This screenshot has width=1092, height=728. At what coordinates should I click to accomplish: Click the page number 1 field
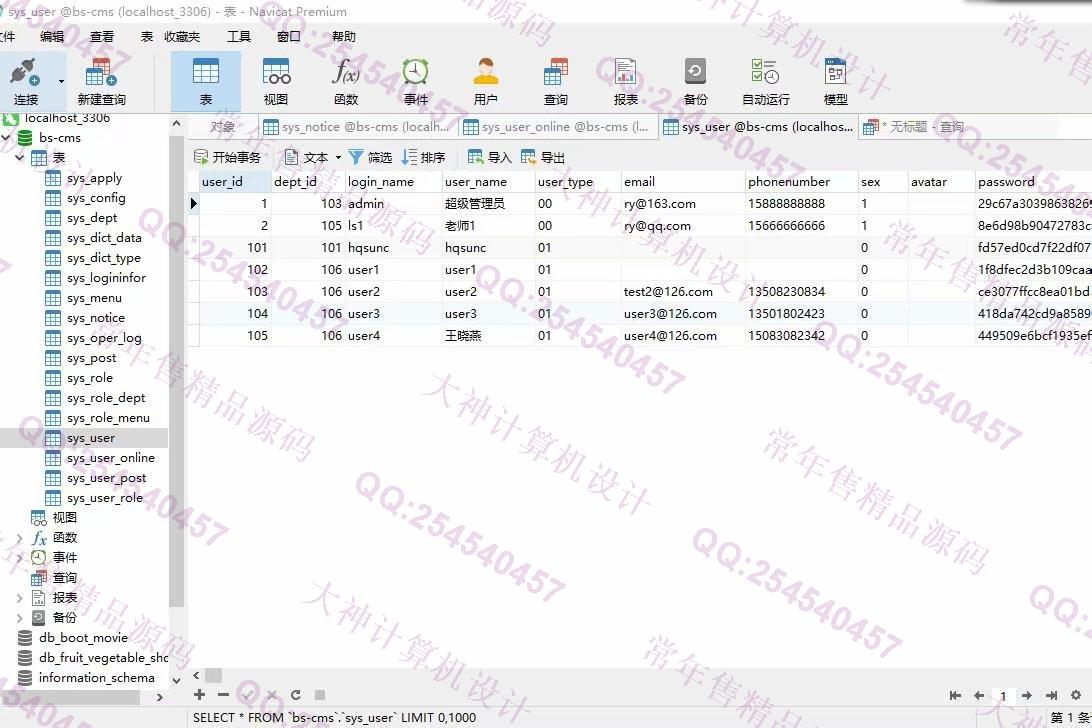tap(1003, 695)
